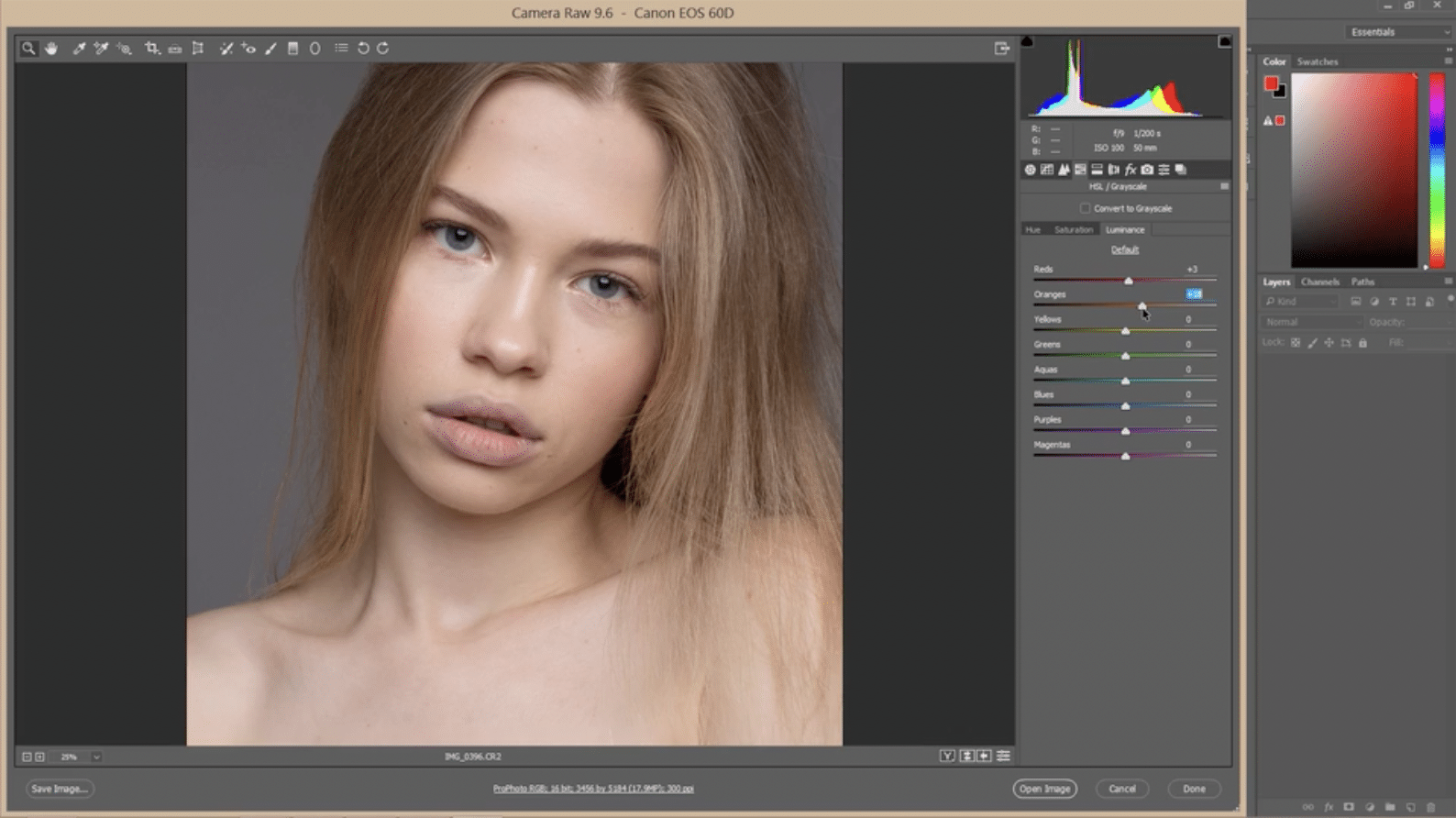The height and width of the screenshot is (818, 1456).
Task: Open the Camera Calibration panel icon
Action: pyautogui.click(x=1147, y=170)
